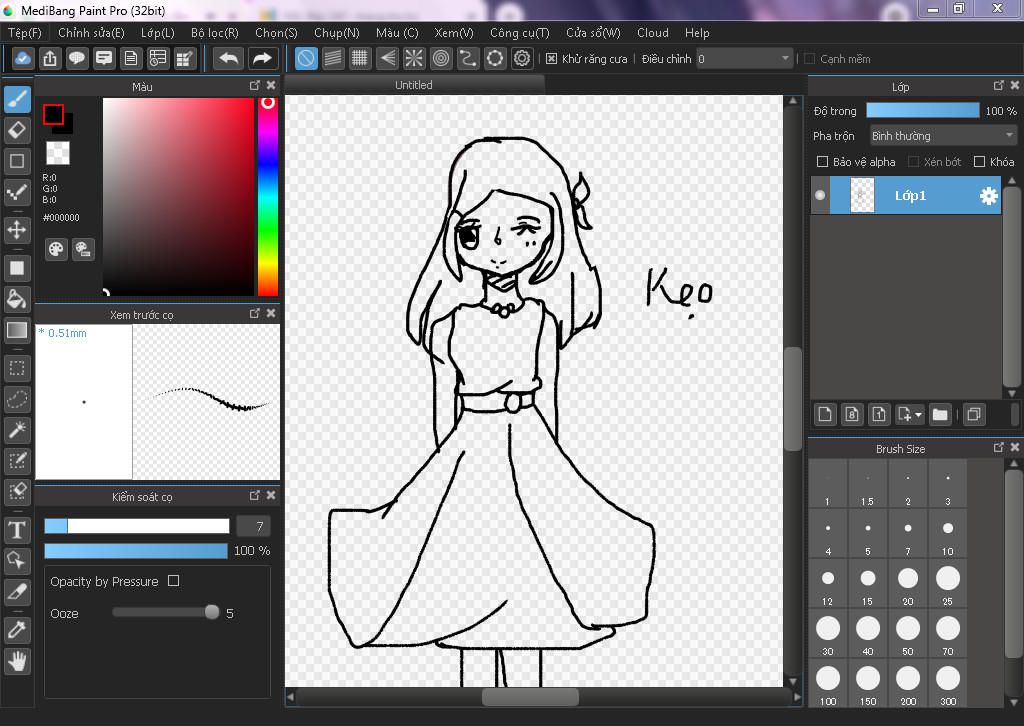1024x726 pixels.
Task: Select the Dot tool
Action: click(x=17, y=191)
